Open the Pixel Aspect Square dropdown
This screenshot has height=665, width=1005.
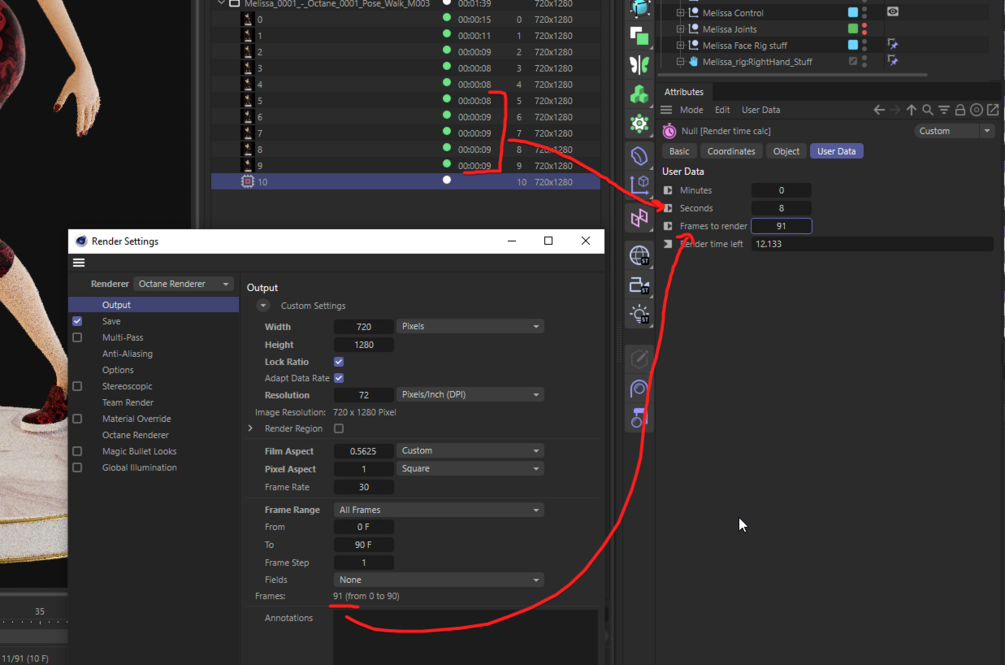point(470,469)
